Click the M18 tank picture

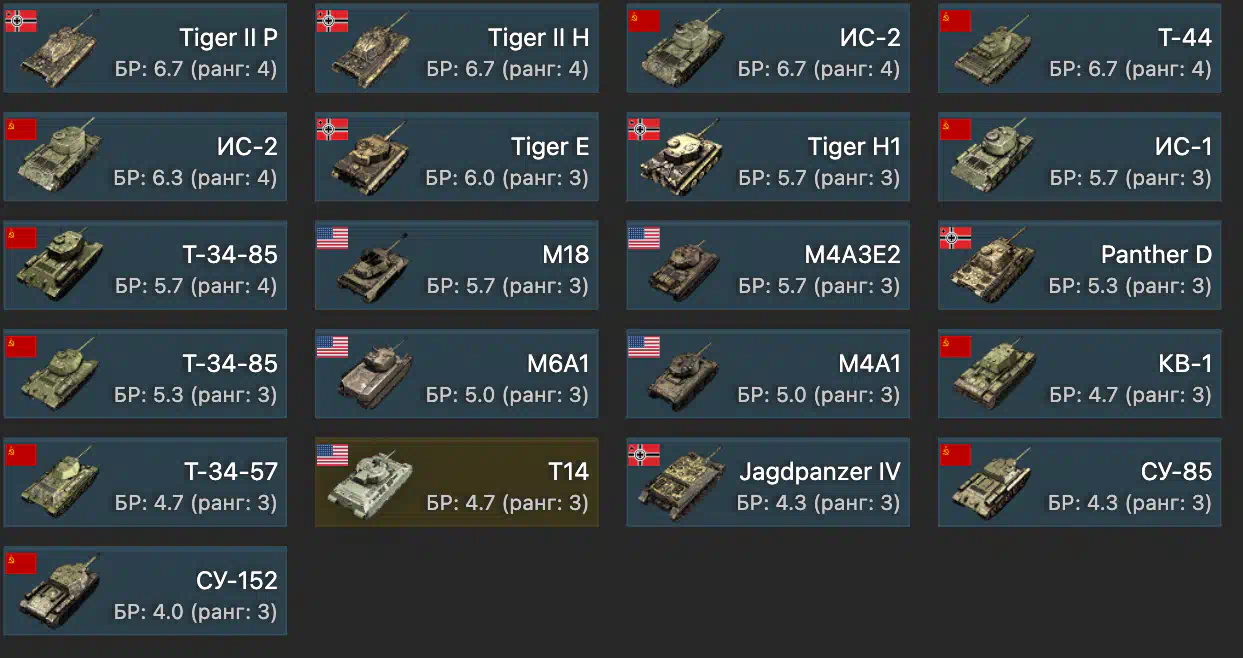(x=372, y=270)
